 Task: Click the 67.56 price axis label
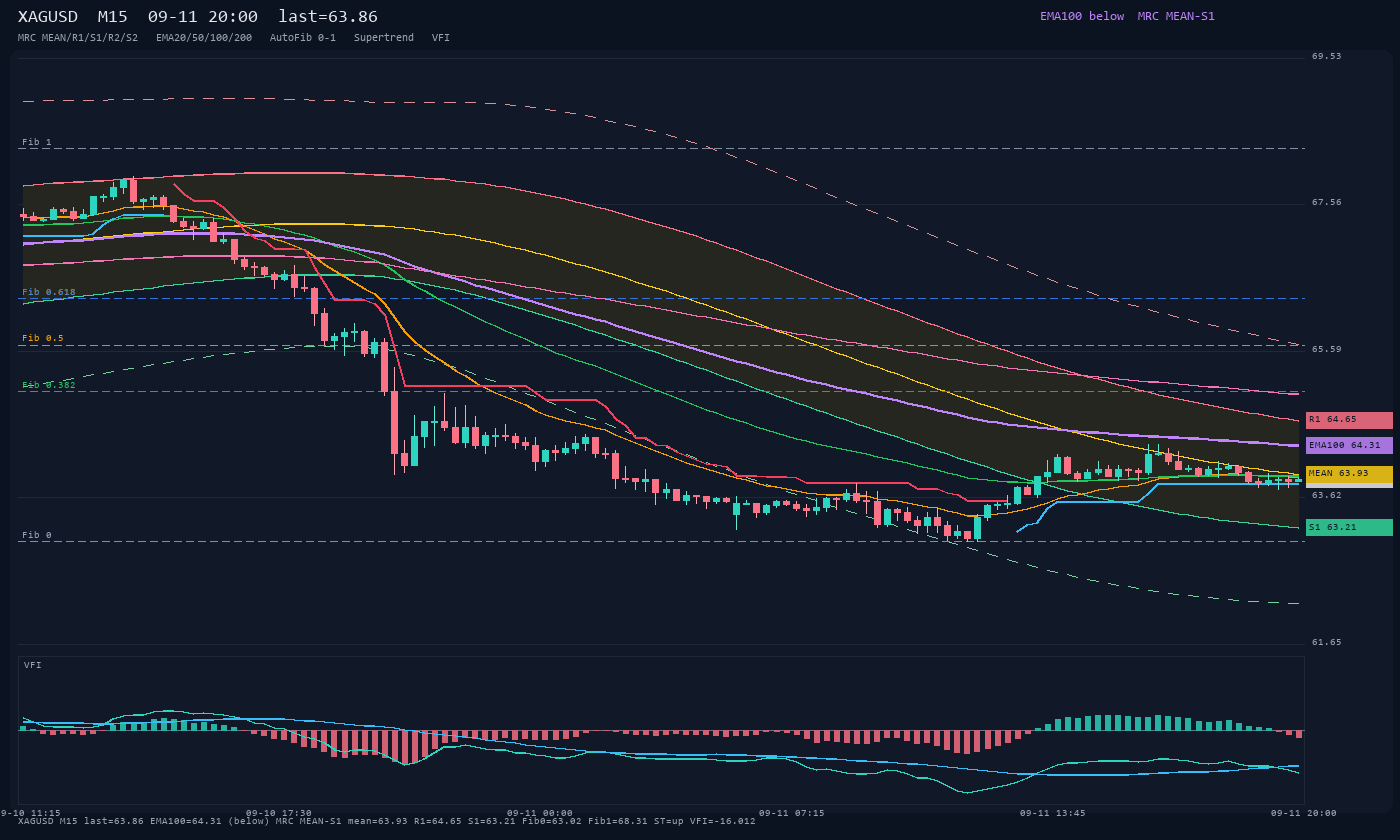click(1327, 203)
